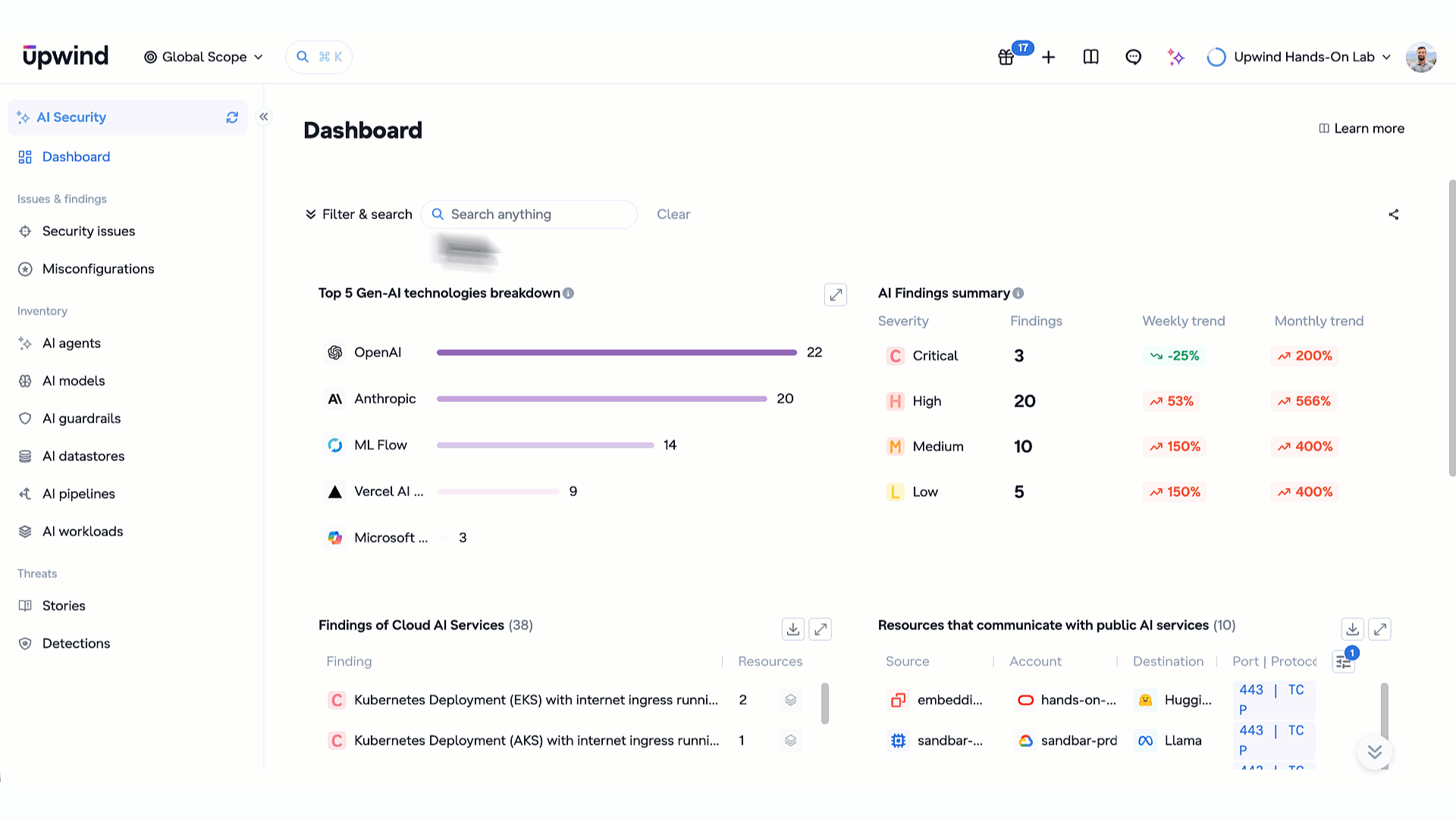Open the documentation book icon in header
The width and height of the screenshot is (1456, 819).
(x=1091, y=57)
